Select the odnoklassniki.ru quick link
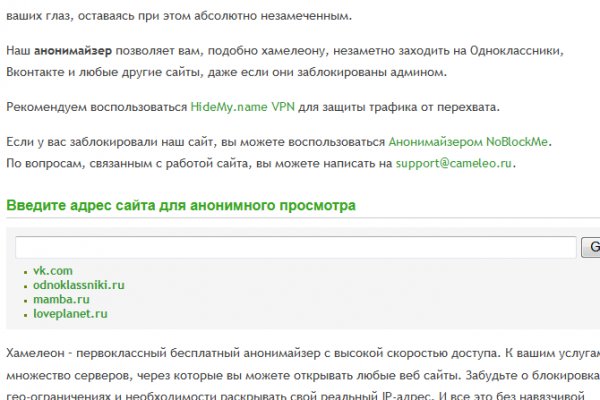This screenshot has width=600, height=400. pyautogui.click(x=79, y=285)
